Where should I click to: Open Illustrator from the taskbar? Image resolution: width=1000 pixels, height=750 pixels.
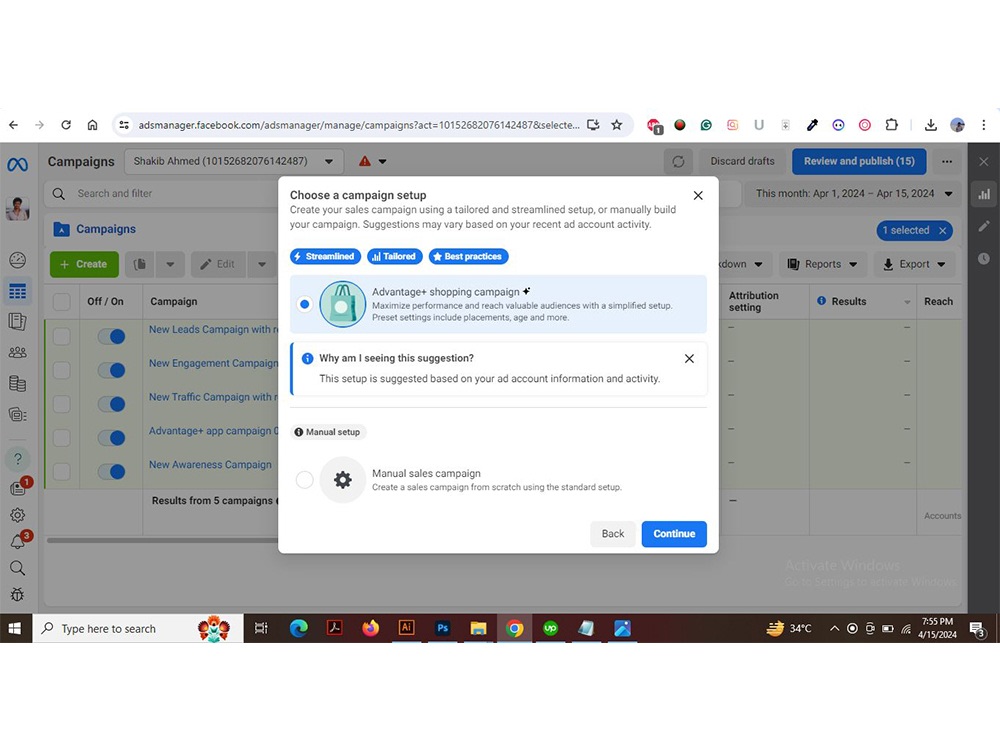click(x=406, y=628)
